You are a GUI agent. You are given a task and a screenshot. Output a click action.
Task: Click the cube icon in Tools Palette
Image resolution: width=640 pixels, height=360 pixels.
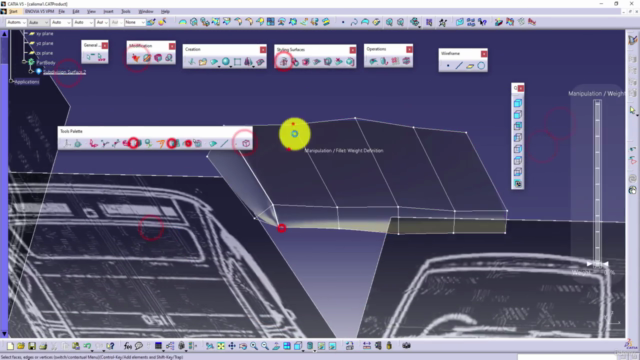246,143
